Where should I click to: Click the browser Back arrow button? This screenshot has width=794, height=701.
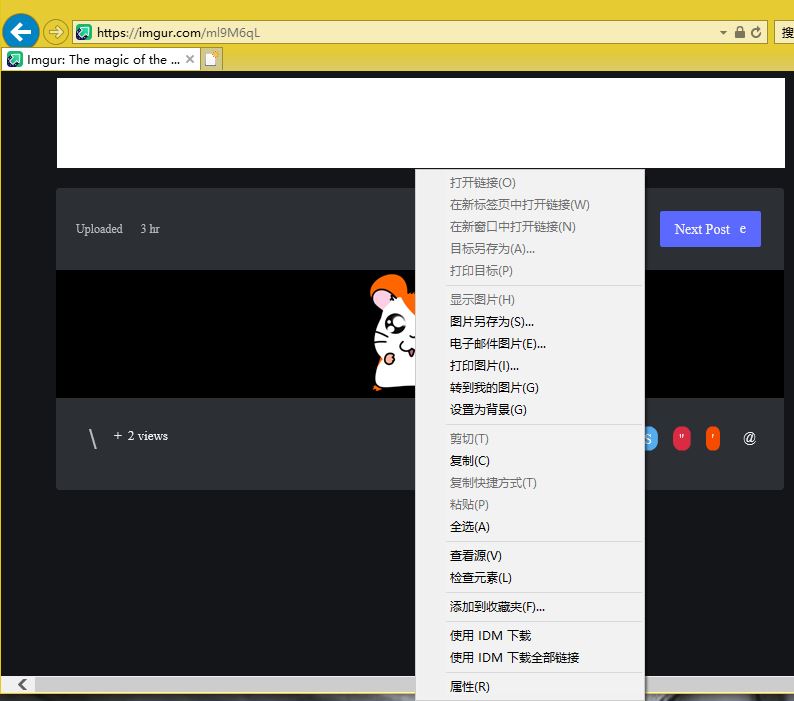point(21,32)
